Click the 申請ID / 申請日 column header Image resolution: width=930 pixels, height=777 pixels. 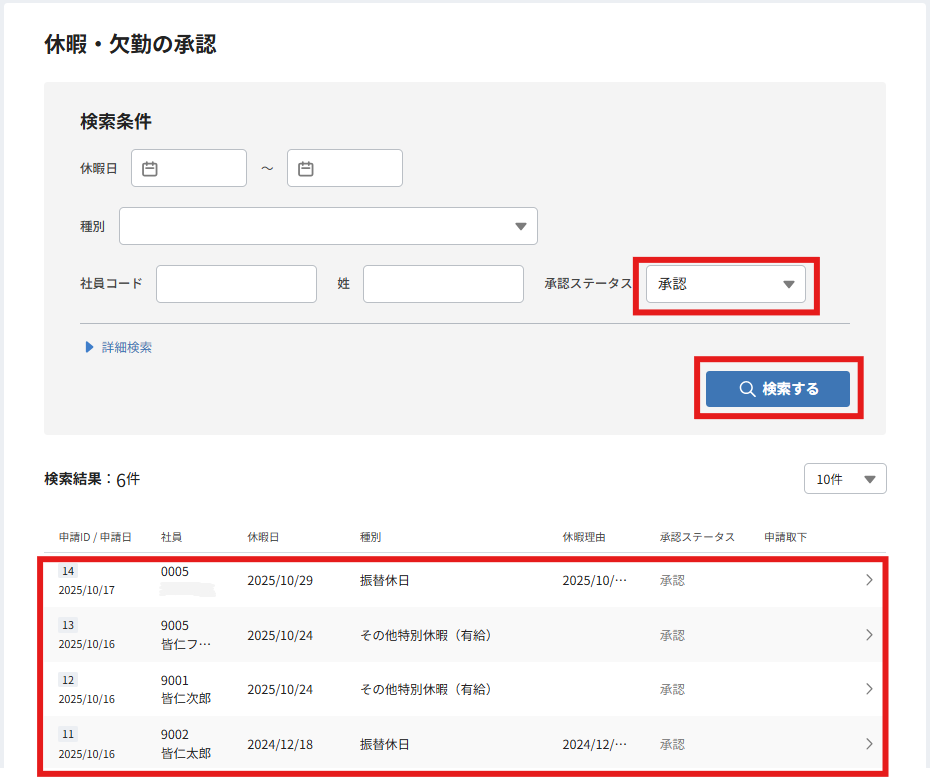click(95, 537)
